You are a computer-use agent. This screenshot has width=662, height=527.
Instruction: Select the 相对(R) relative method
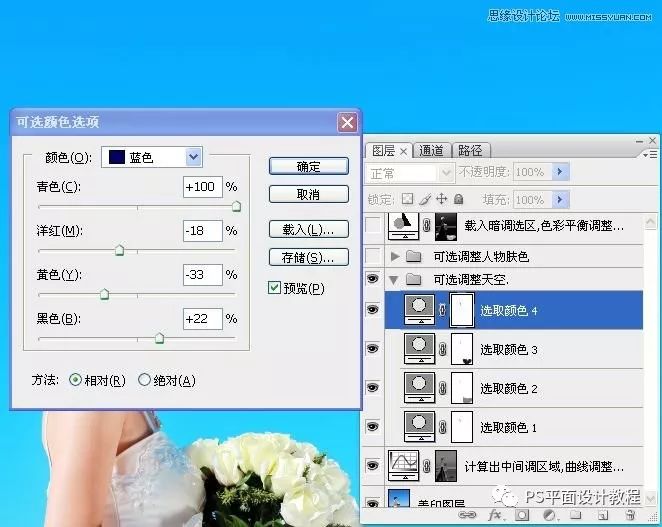[75, 380]
